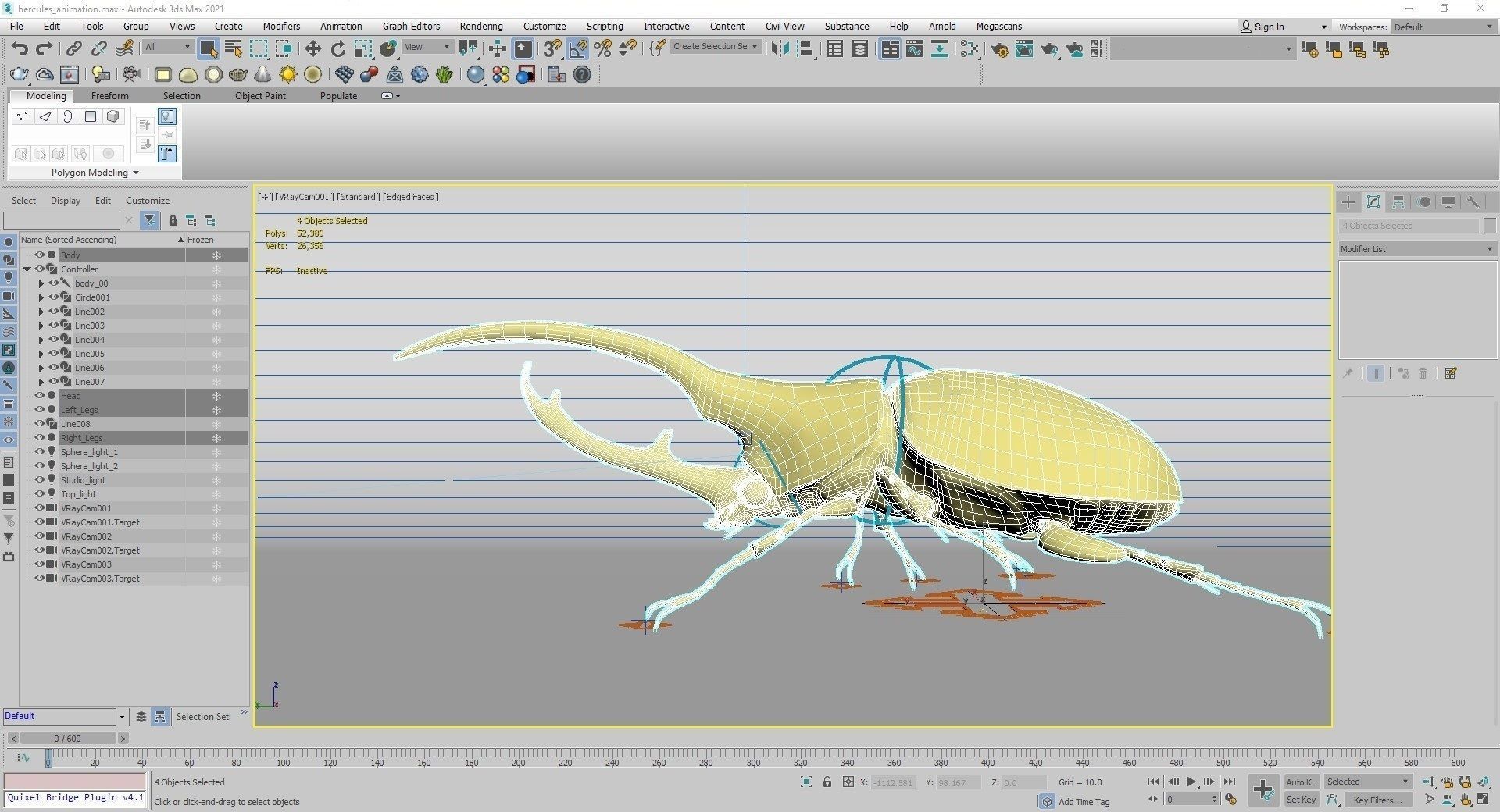The width and height of the screenshot is (1500, 812).
Task: Go to the start frame
Action: tap(1153, 782)
